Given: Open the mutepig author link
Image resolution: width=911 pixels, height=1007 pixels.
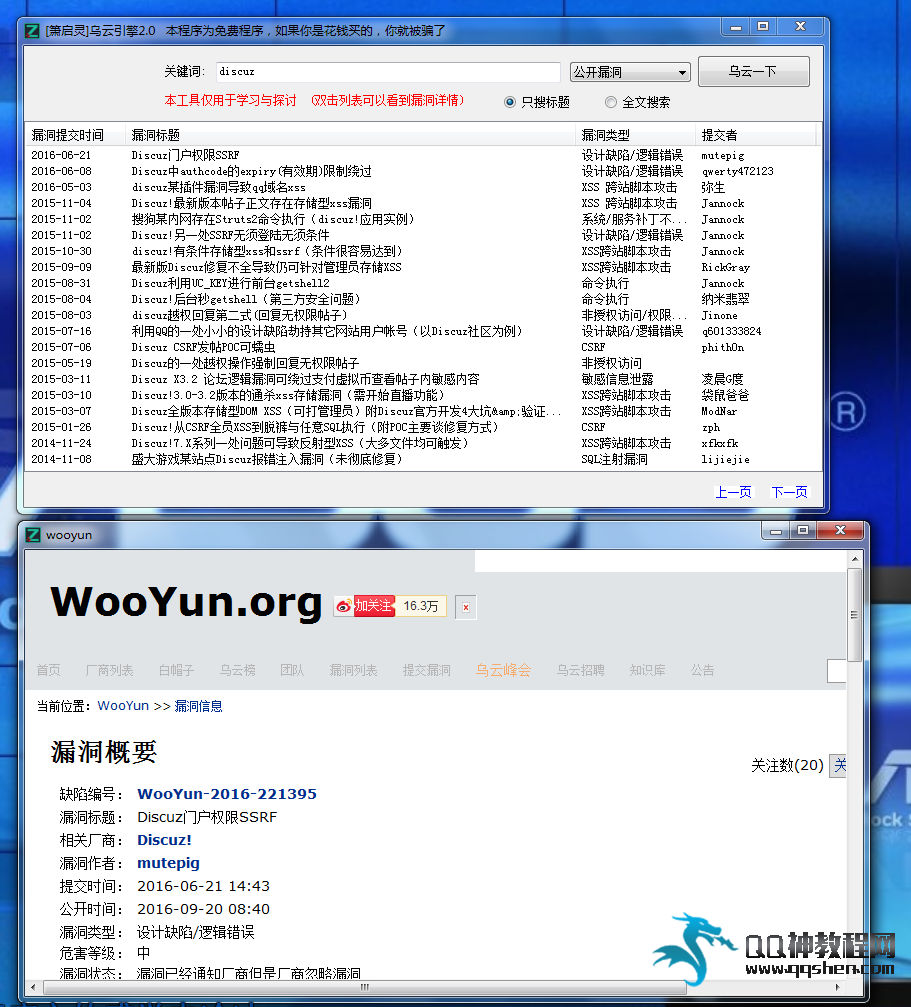Looking at the screenshot, I should point(168,863).
